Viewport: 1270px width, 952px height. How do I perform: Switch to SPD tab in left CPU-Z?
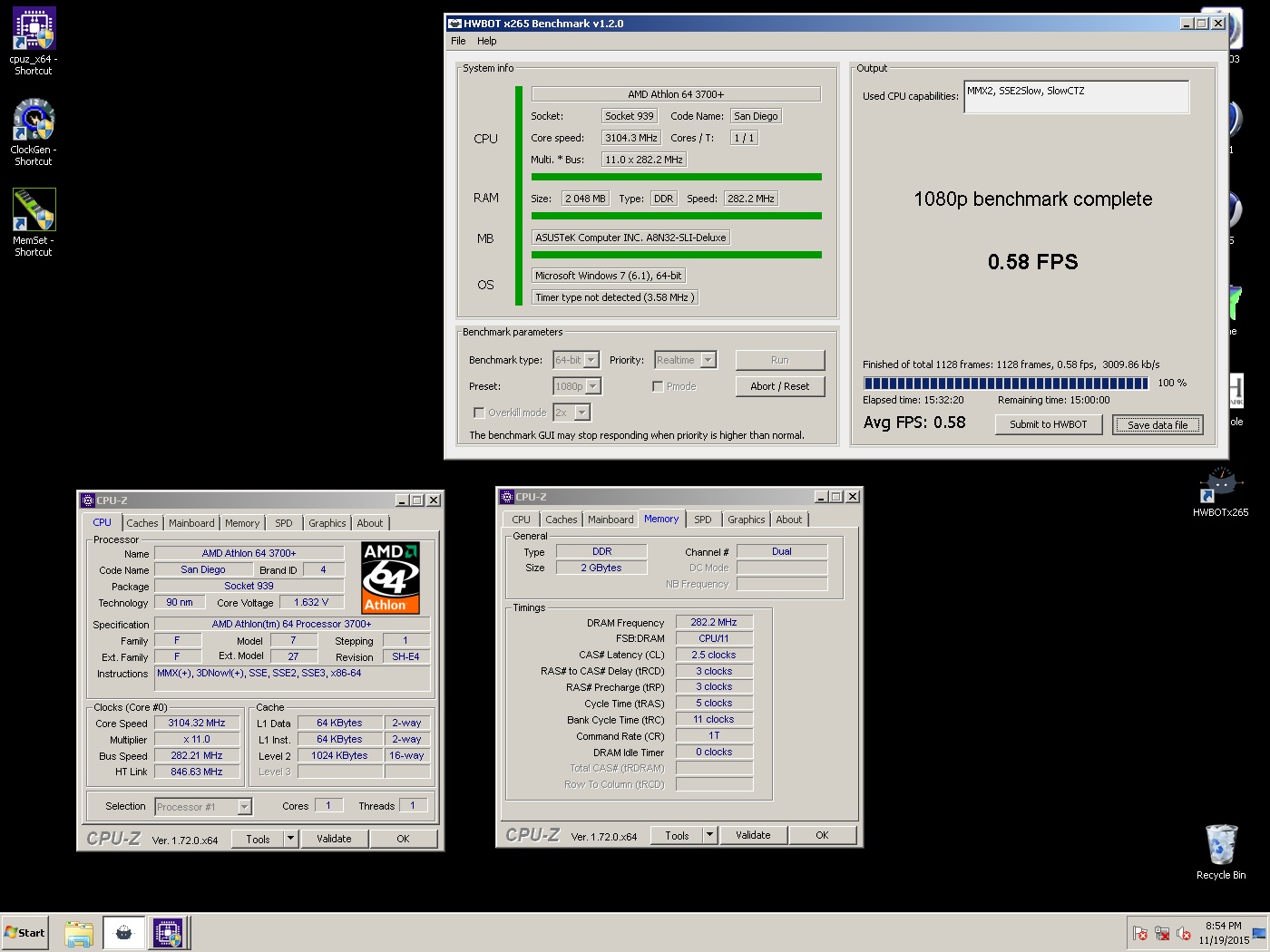pyautogui.click(x=284, y=523)
